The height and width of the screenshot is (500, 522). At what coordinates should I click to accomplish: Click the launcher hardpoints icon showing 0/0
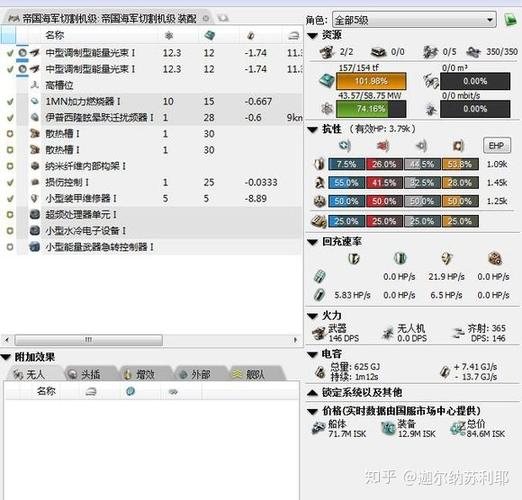point(379,52)
